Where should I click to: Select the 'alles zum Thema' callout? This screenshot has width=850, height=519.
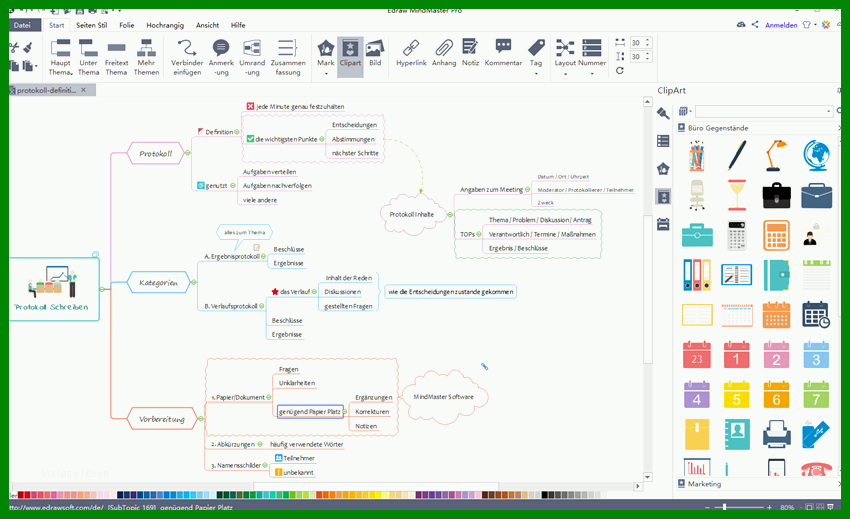[x=244, y=232]
